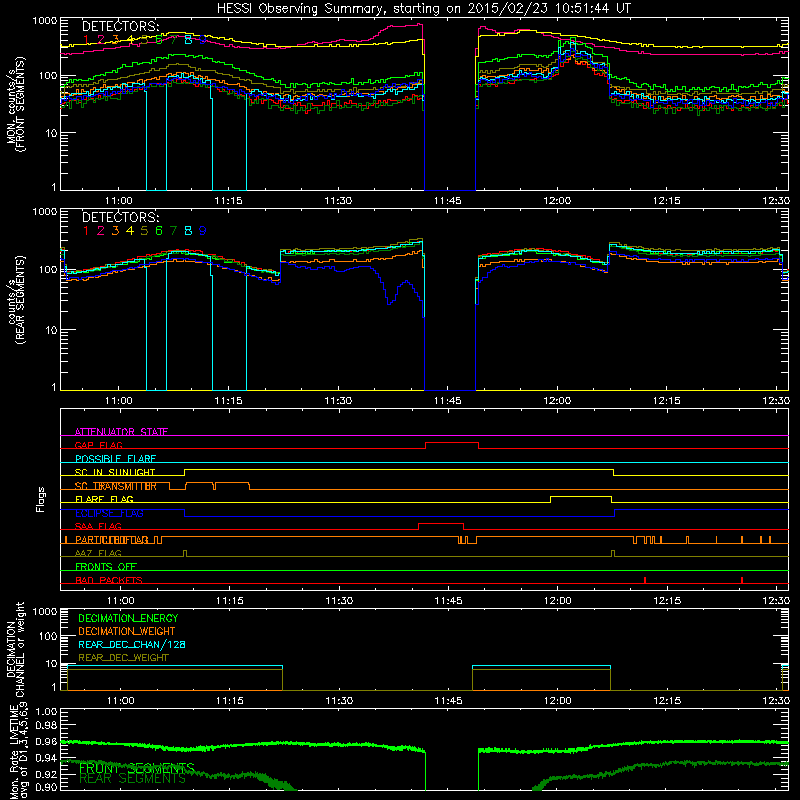
Task: Click the DECIMATION CHANNEL or weight axis title
Action: pyautogui.click(x=15, y=649)
